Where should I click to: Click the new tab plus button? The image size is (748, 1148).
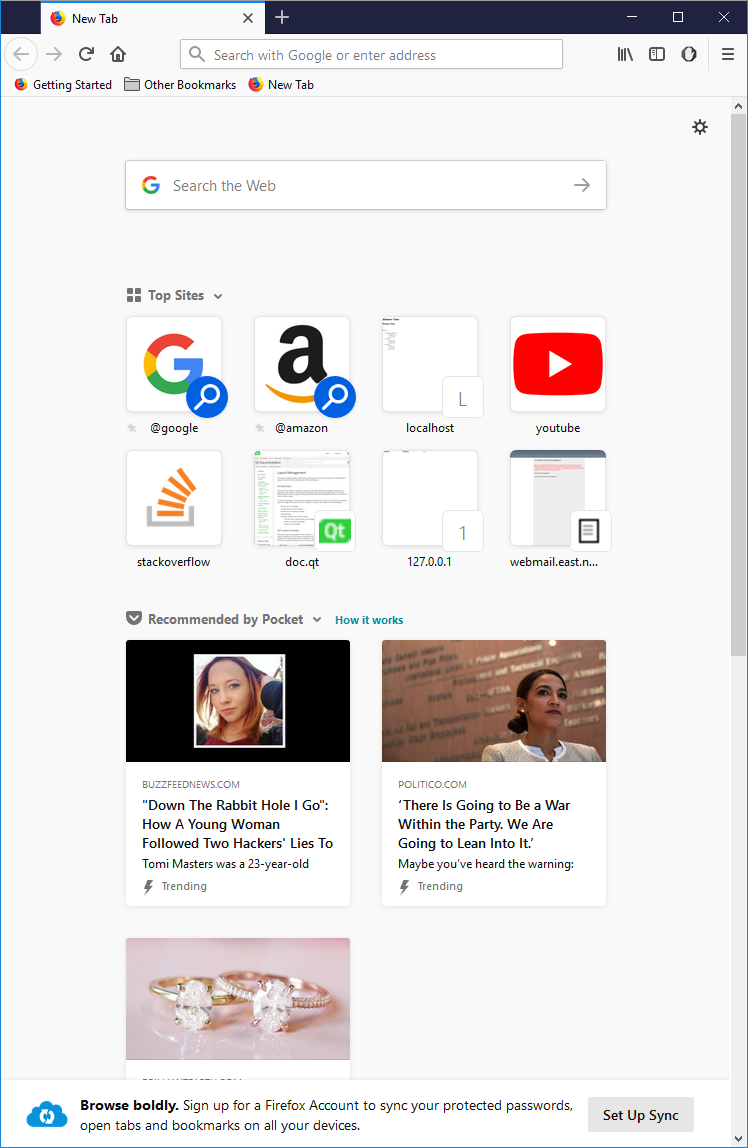click(x=282, y=17)
